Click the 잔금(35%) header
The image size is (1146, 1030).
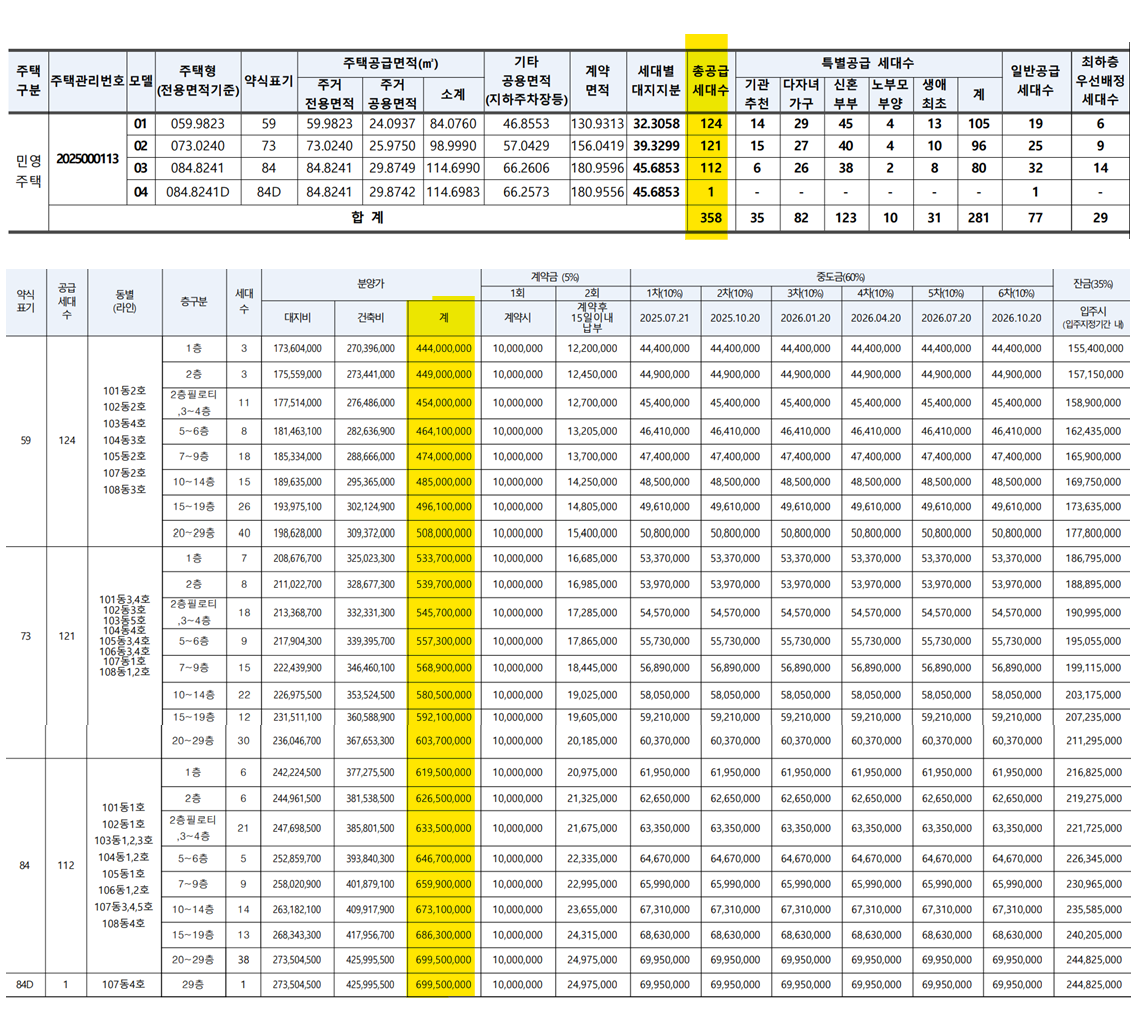click(x=1093, y=284)
